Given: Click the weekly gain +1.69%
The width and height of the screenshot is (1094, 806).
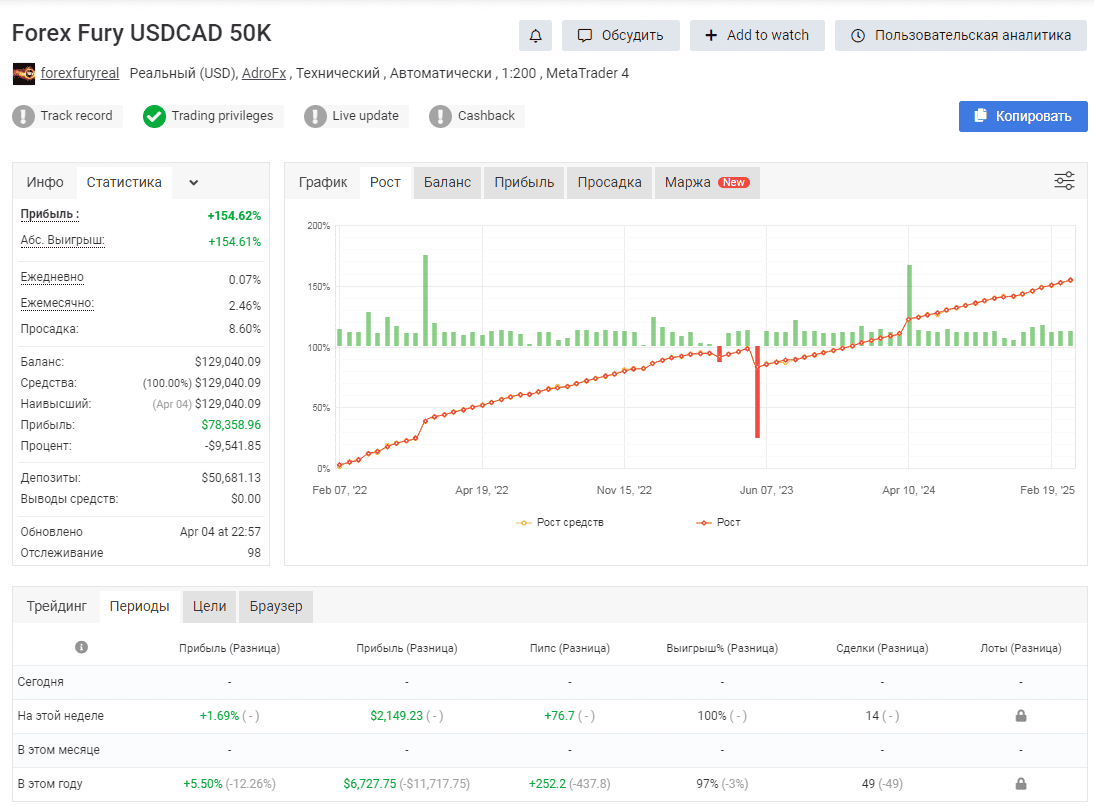Looking at the screenshot, I should pyautogui.click(x=219, y=716).
